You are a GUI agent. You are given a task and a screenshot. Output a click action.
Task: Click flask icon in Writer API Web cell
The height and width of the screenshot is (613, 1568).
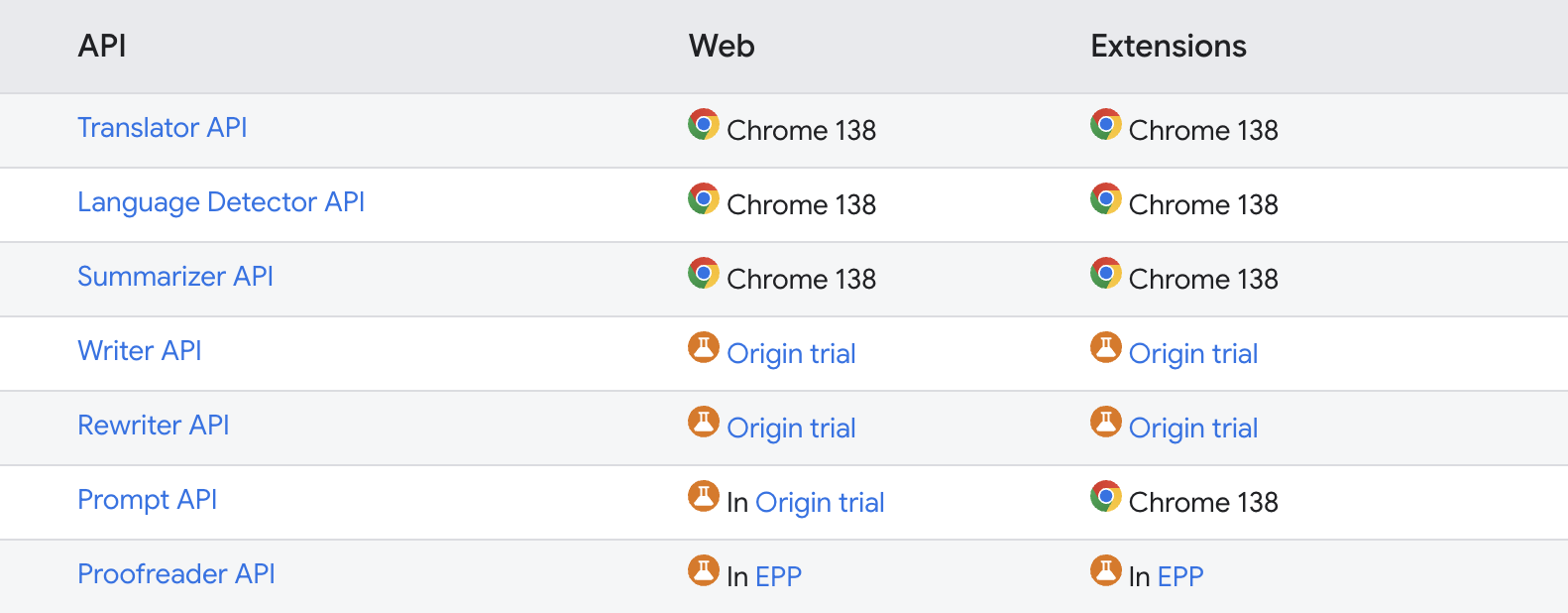click(704, 347)
